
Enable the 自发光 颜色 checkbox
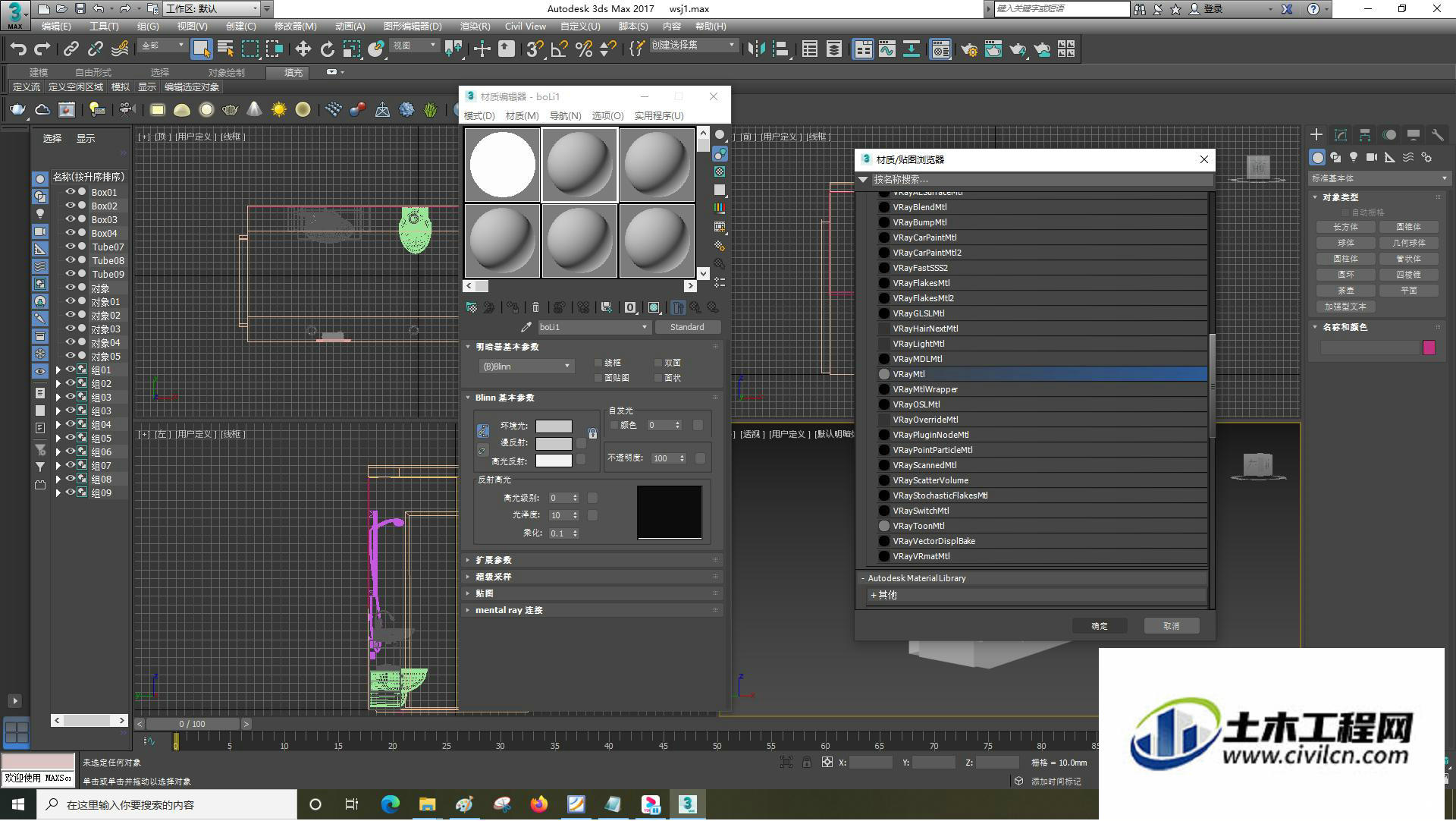(614, 426)
